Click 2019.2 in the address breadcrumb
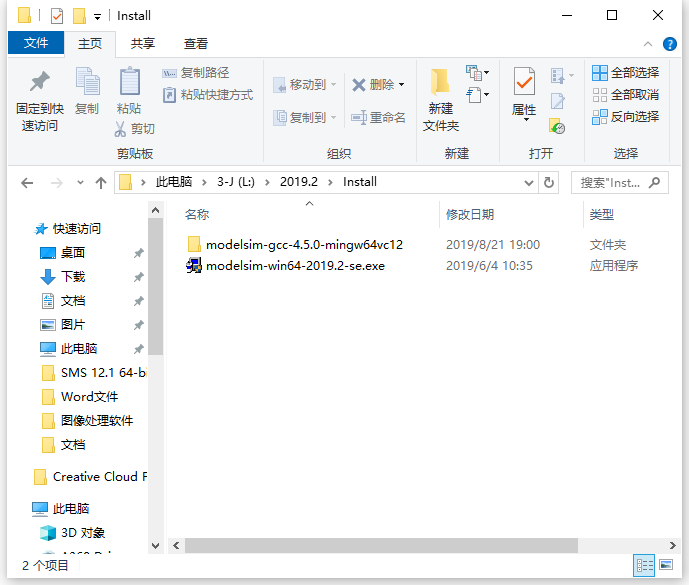Viewport: 689px width, 585px height. point(299,182)
